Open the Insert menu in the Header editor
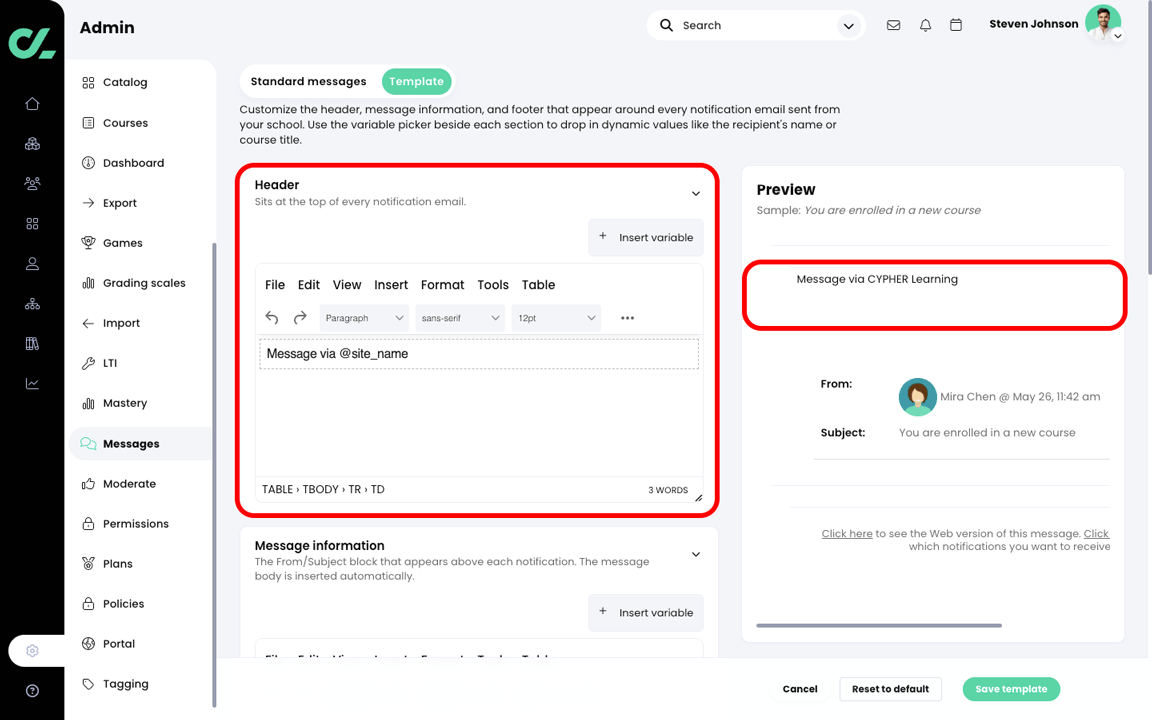This screenshot has height=720, width=1152. pyautogui.click(x=391, y=285)
